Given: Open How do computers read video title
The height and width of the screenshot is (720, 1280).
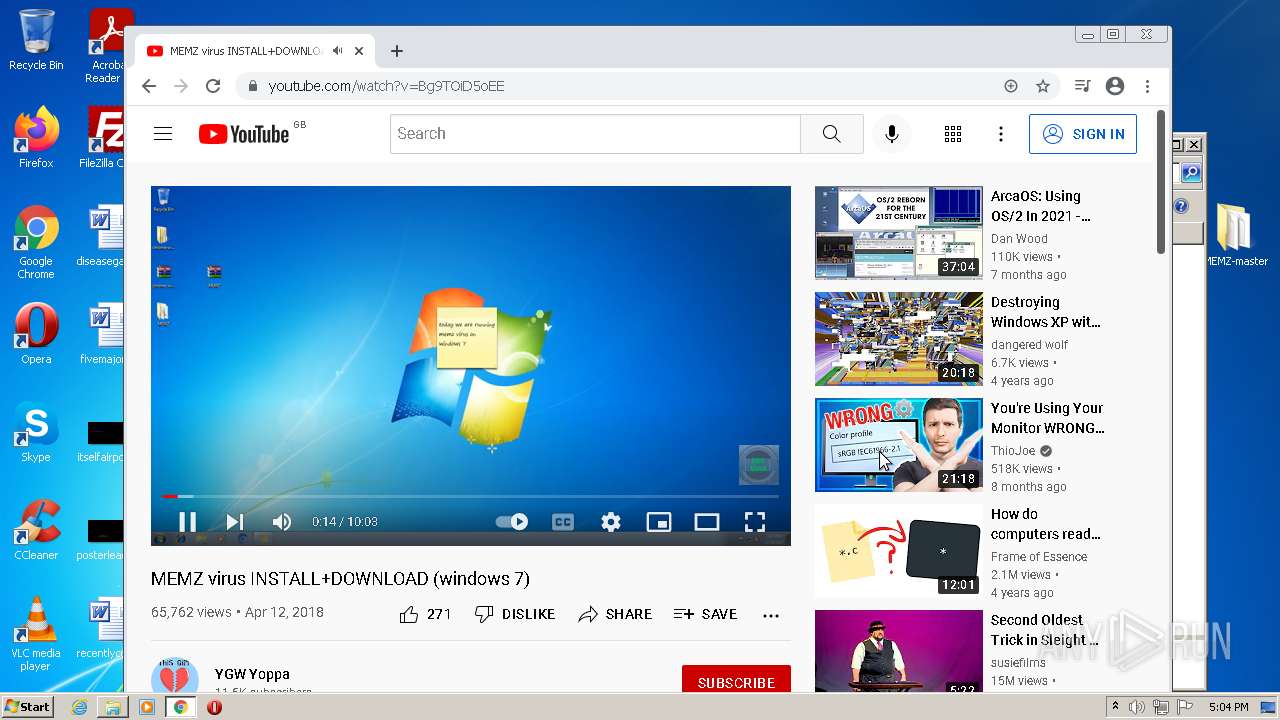Looking at the screenshot, I should point(1046,524).
